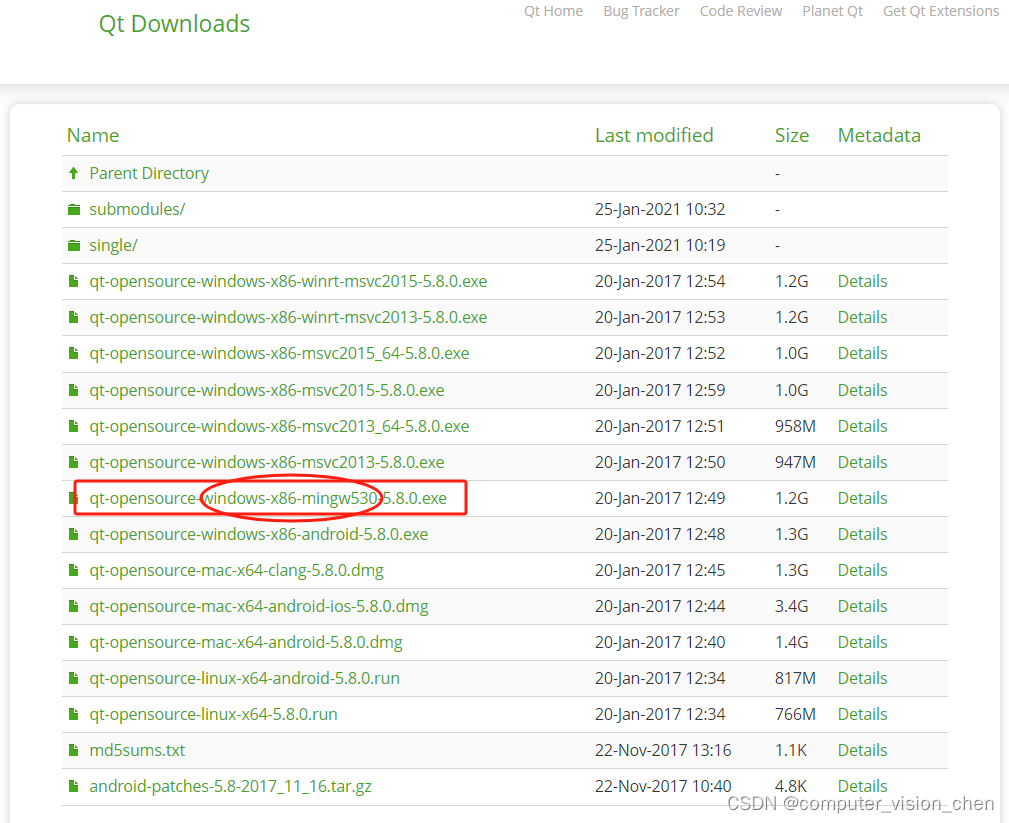This screenshot has height=823, width=1009.
Task: Click the file icon beside qt-opensource-windows-x86-mingw530-5.8.0.exe
Action: (74, 497)
